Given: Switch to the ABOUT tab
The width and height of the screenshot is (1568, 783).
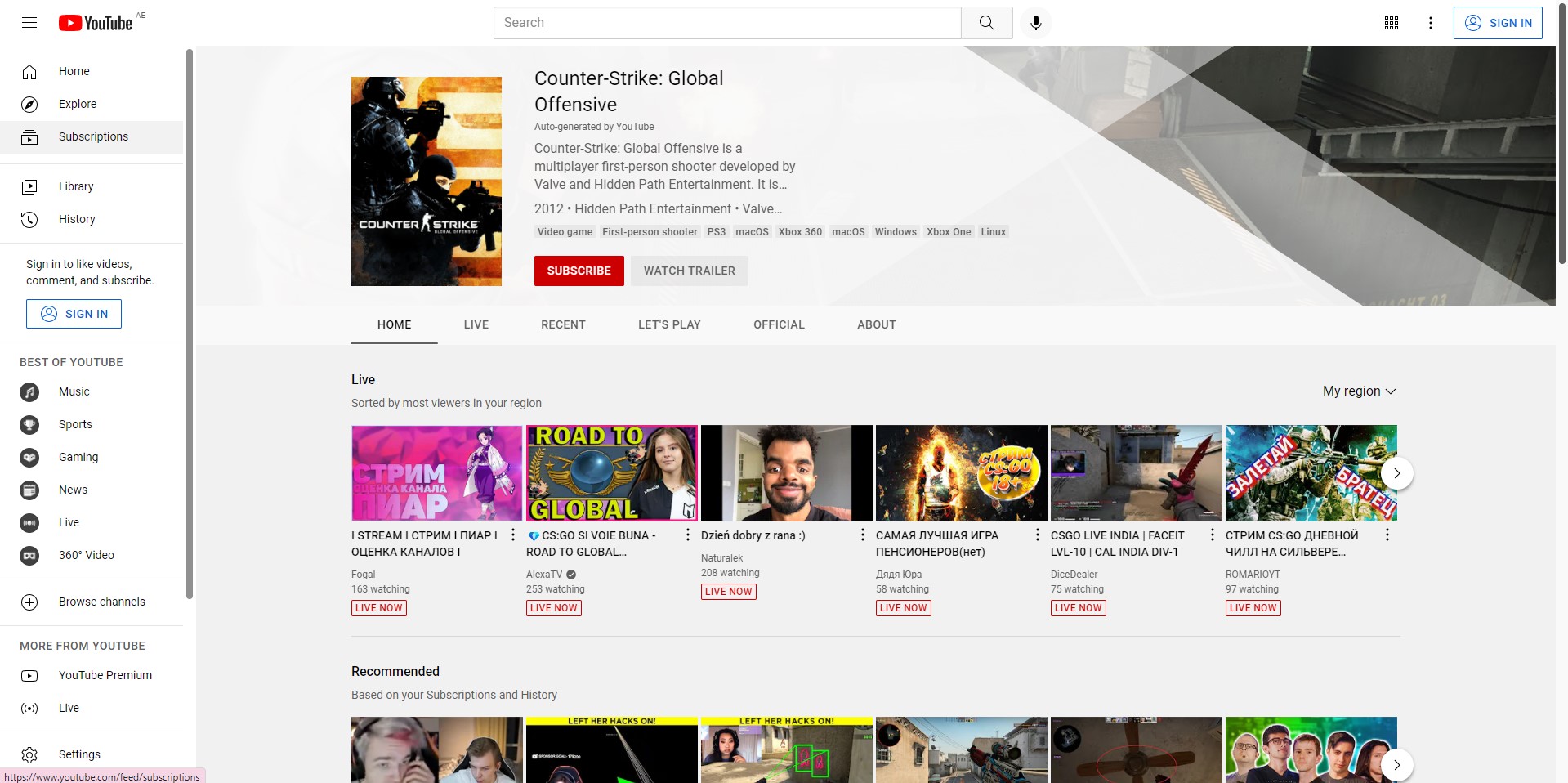Looking at the screenshot, I should 877,324.
